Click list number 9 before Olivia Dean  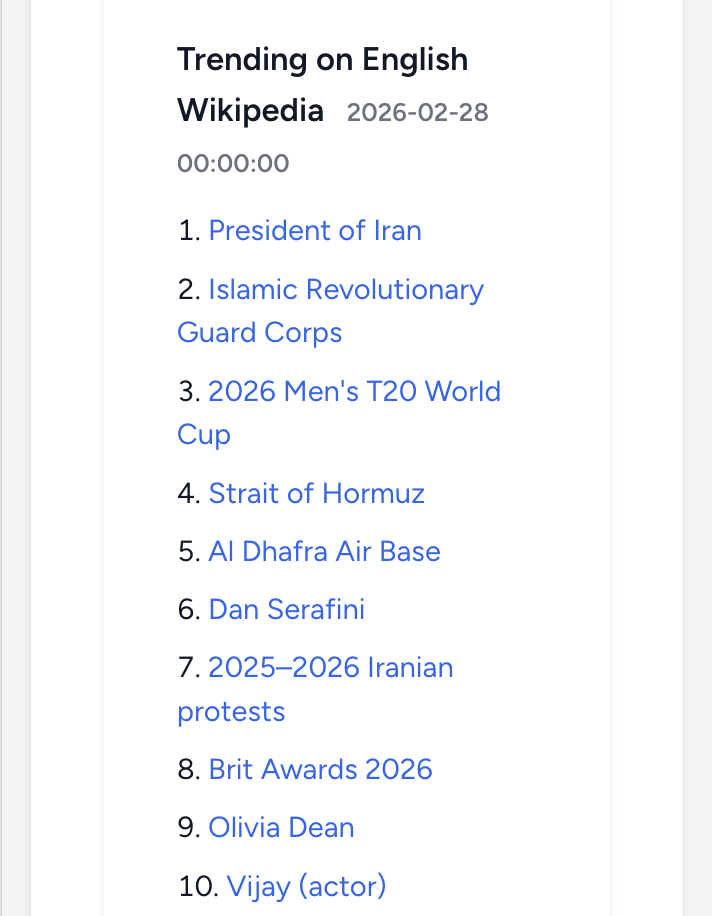[189, 827]
